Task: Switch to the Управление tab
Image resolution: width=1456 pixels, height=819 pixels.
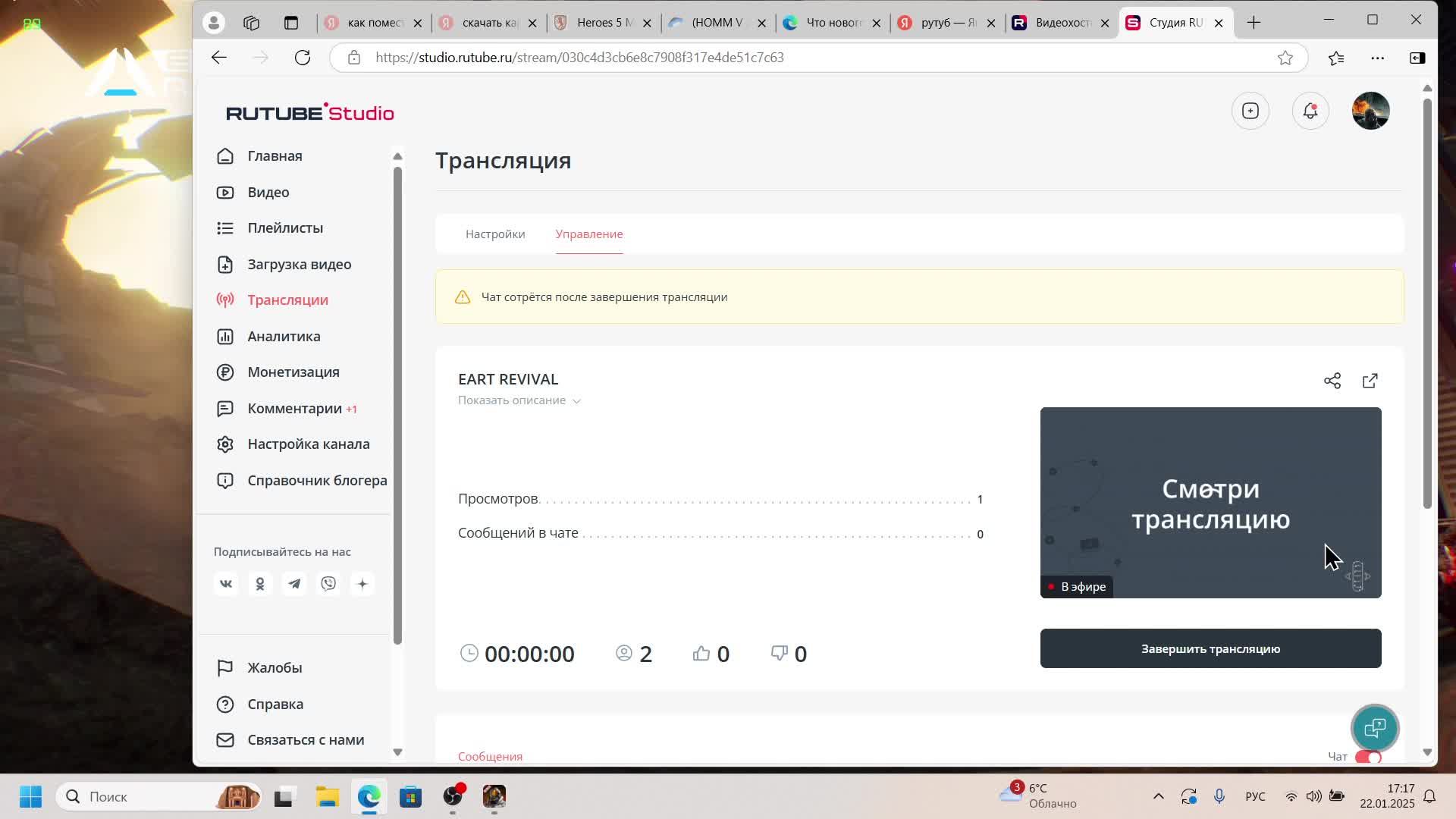Action: tap(589, 234)
